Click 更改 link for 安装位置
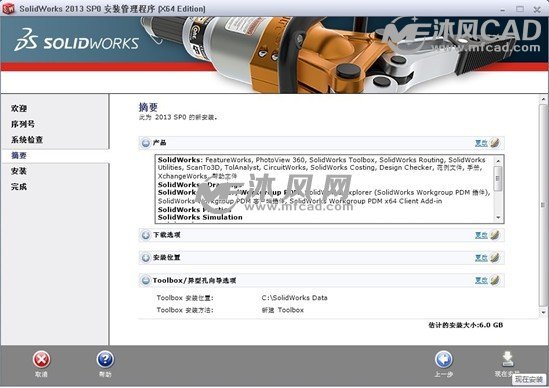 pos(481,258)
